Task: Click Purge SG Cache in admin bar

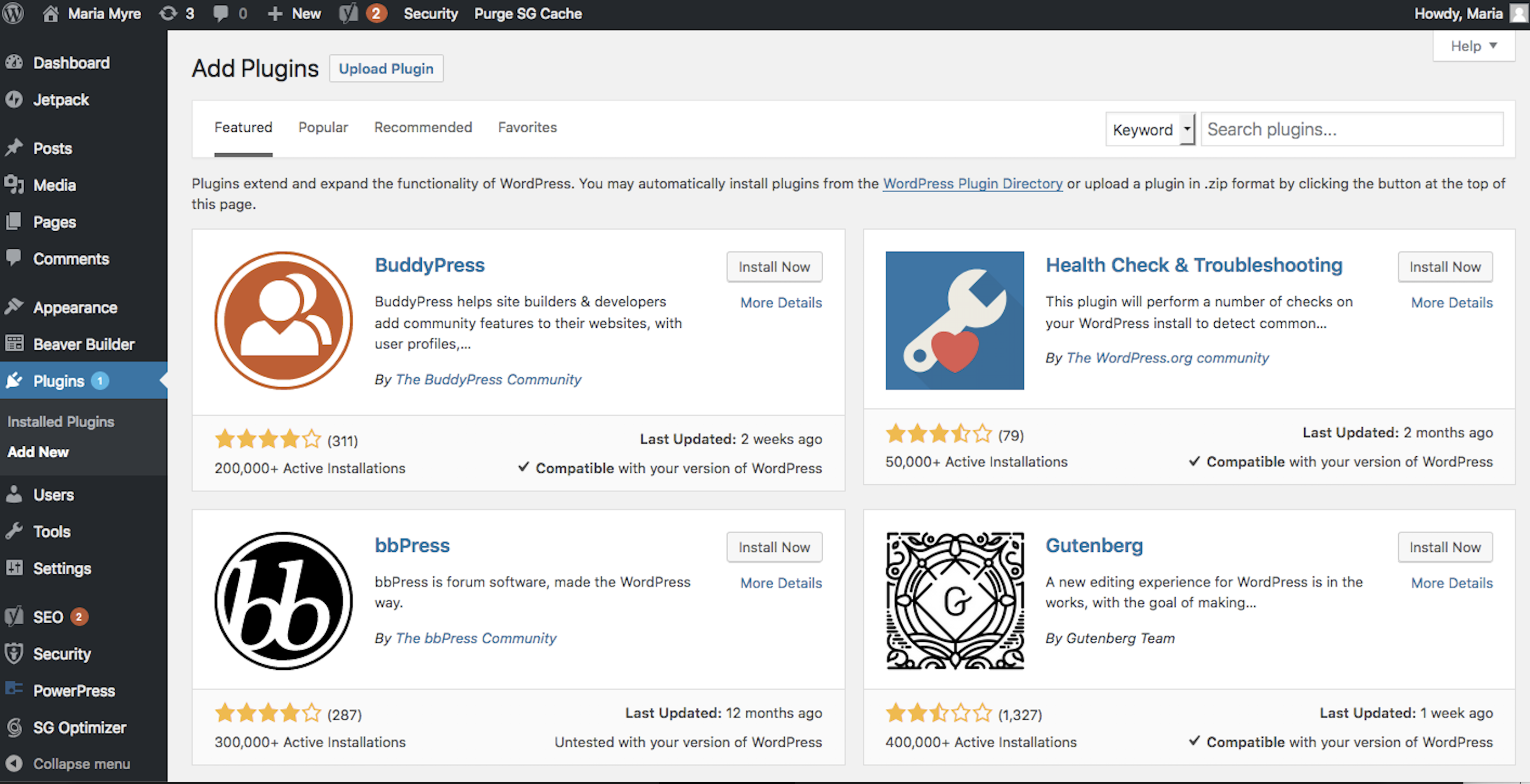Action: [x=527, y=13]
